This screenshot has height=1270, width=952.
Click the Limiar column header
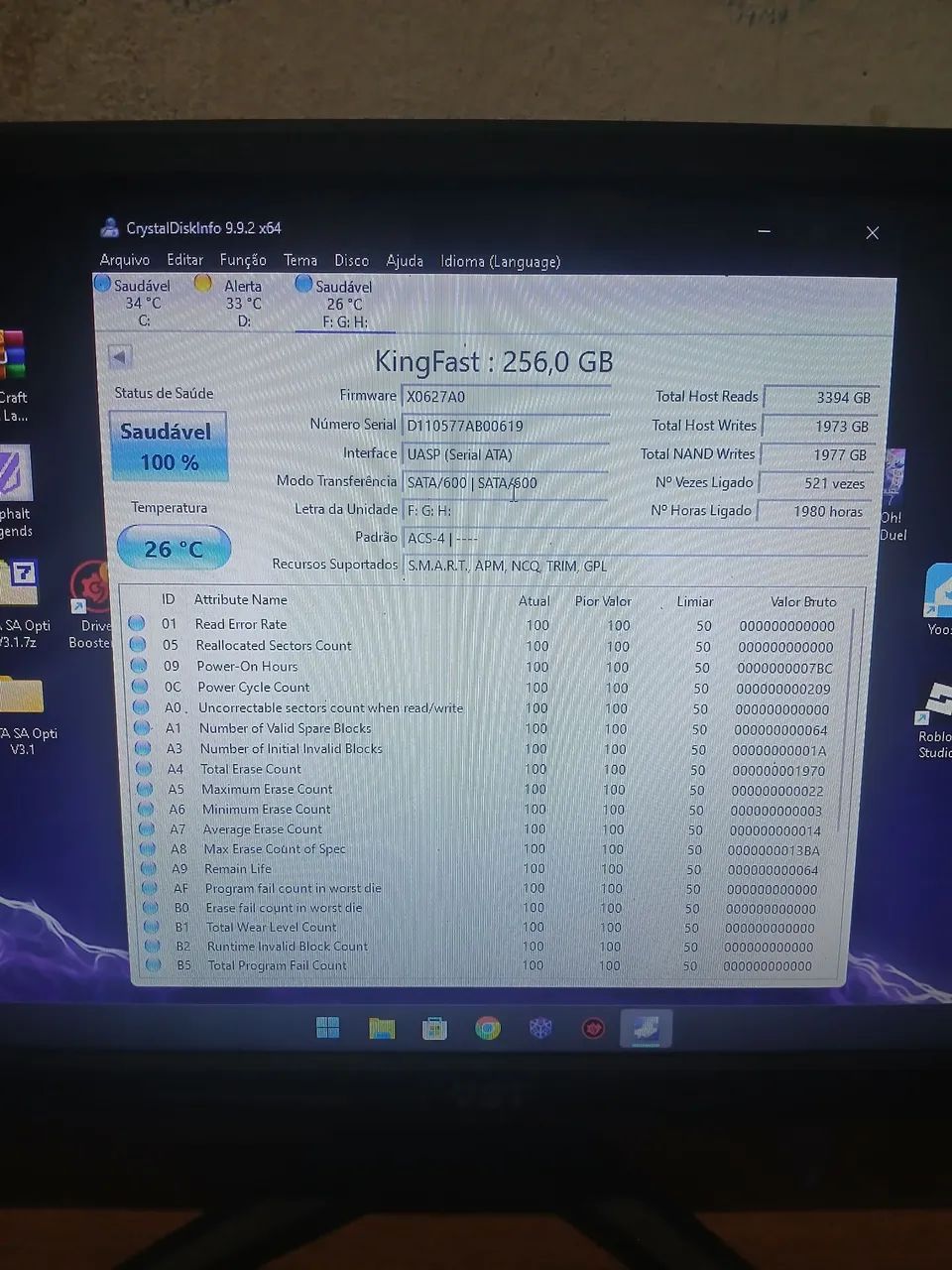694,601
